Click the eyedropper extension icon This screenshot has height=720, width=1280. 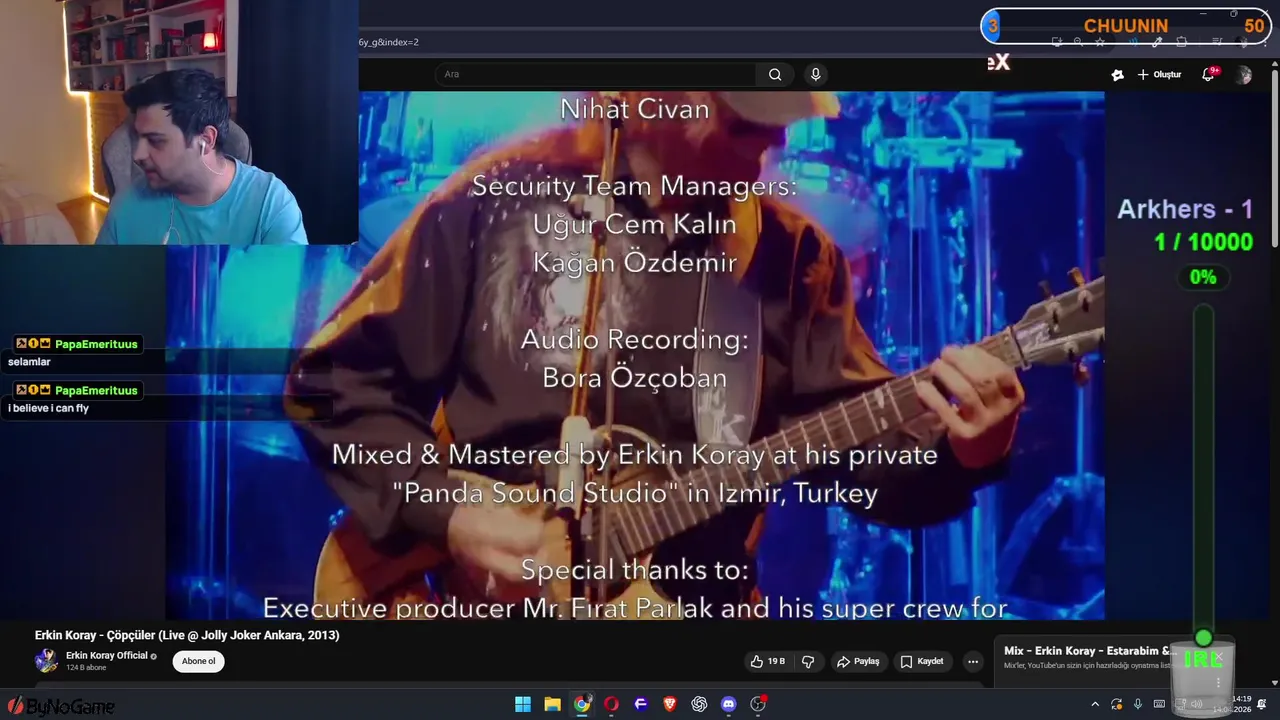(1157, 42)
